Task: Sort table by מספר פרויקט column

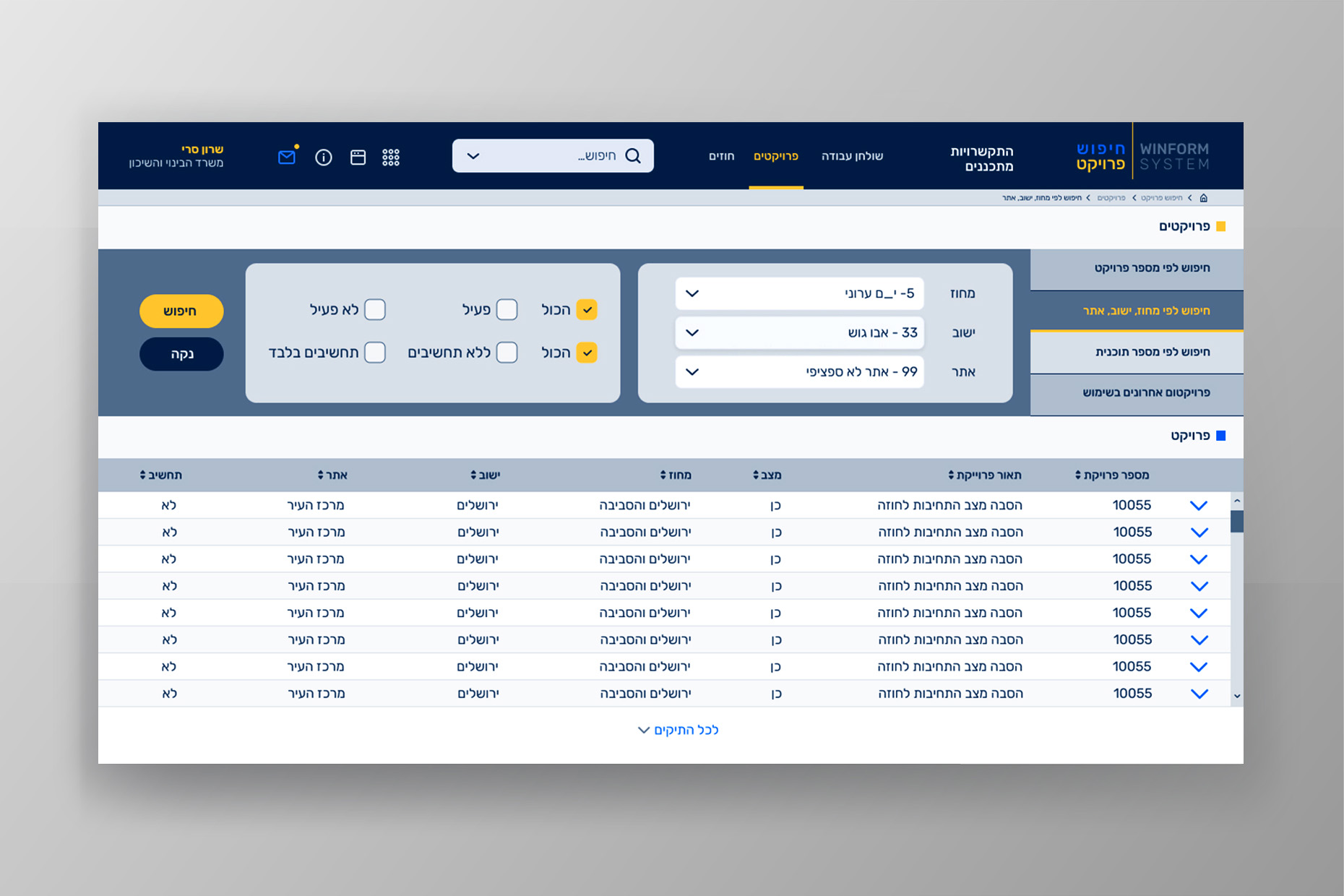Action: [1077, 475]
